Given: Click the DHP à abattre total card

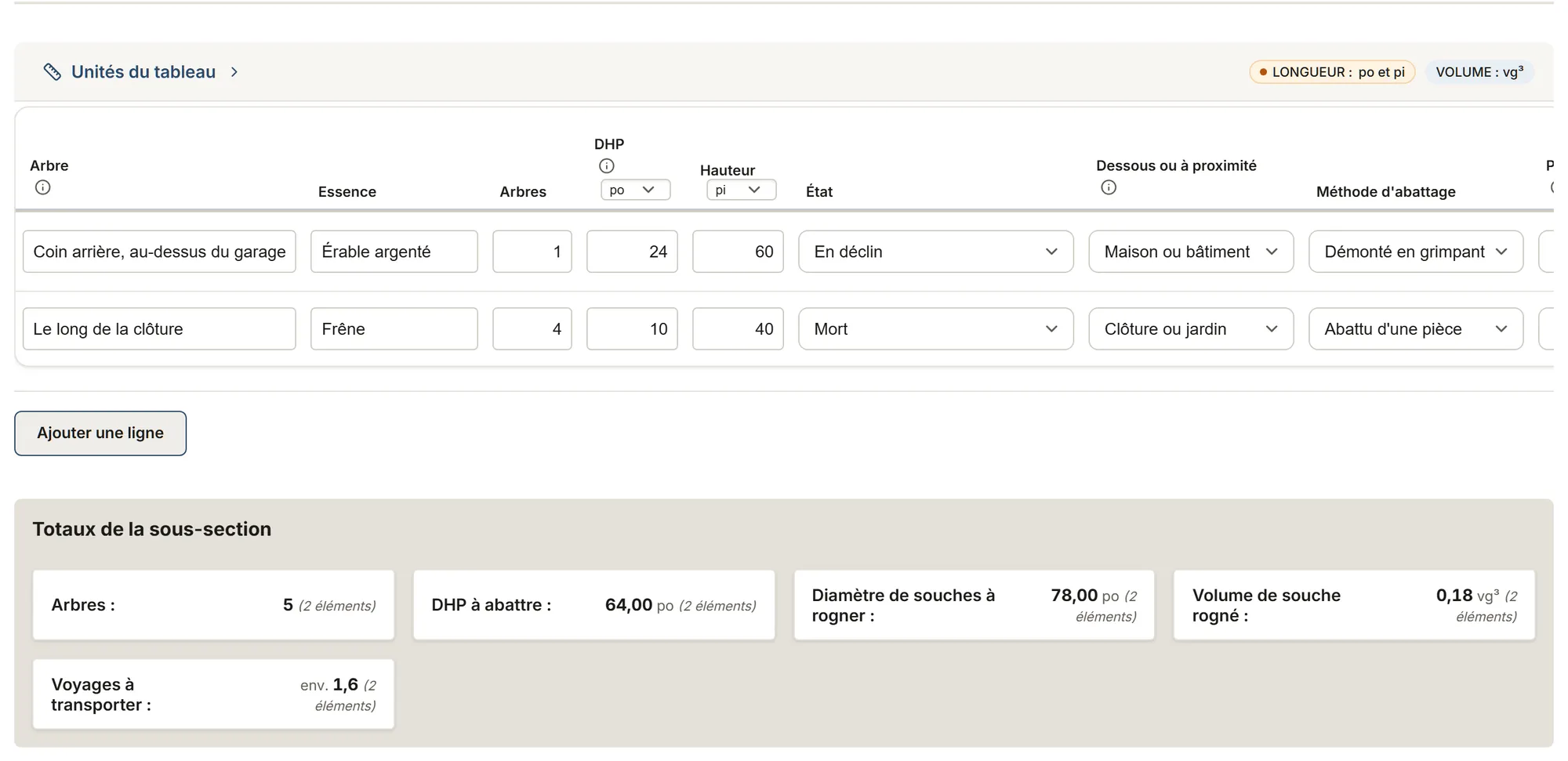Looking at the screenshot, I should click(x=593, y=605).
